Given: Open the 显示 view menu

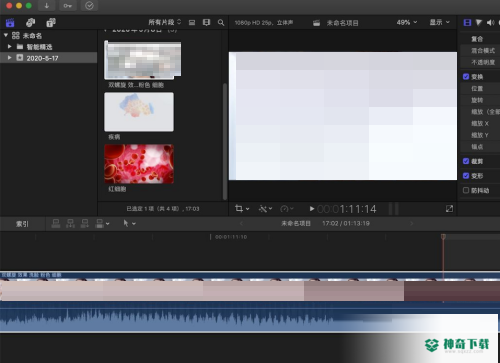Looking at the screenshot, I should [439, 22].
